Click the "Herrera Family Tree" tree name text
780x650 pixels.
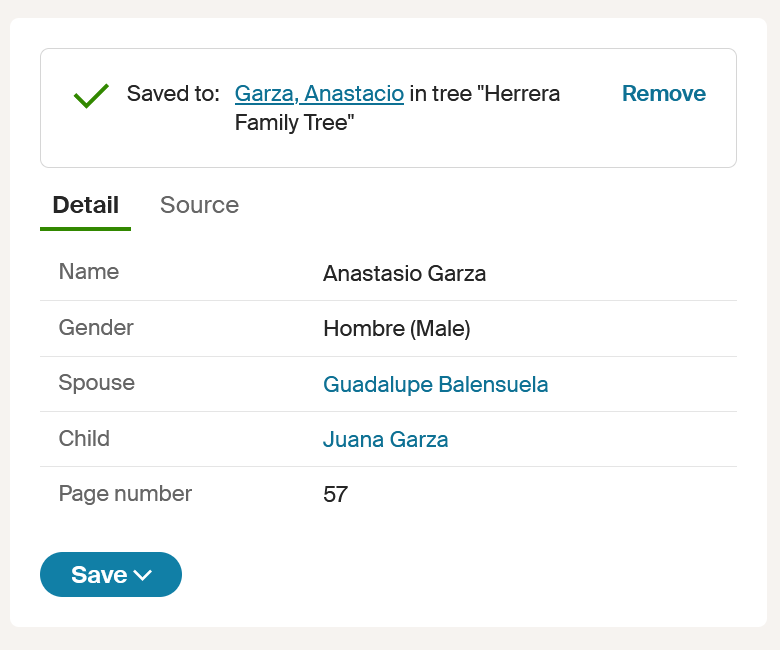[x=296, y=123]
